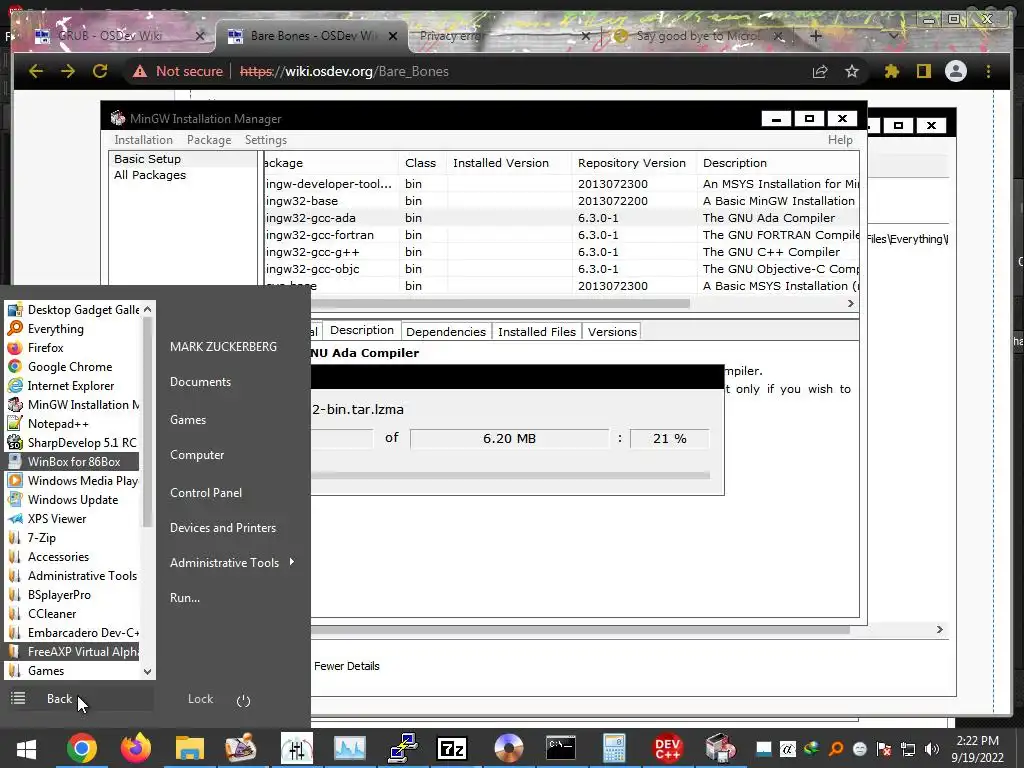
Task: Open Dev-C++ from the taskbar
Action: [667, 748]
